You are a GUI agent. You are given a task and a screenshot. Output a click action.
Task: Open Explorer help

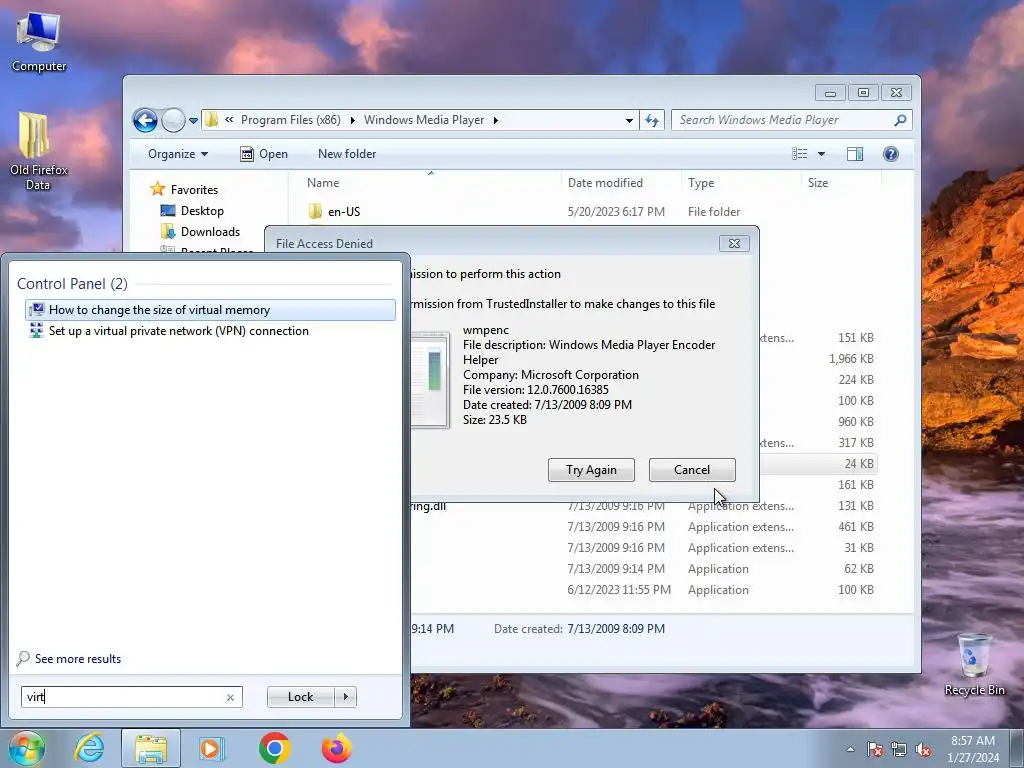(x=890, y=154)
